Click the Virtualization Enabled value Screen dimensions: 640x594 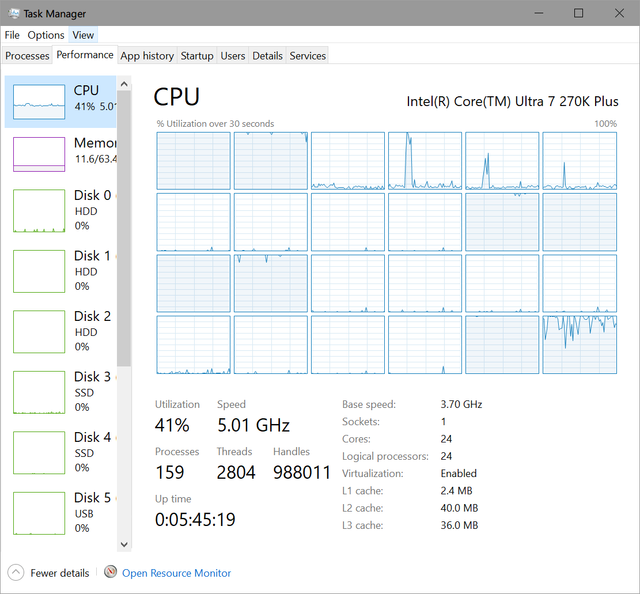click(458, 473)
